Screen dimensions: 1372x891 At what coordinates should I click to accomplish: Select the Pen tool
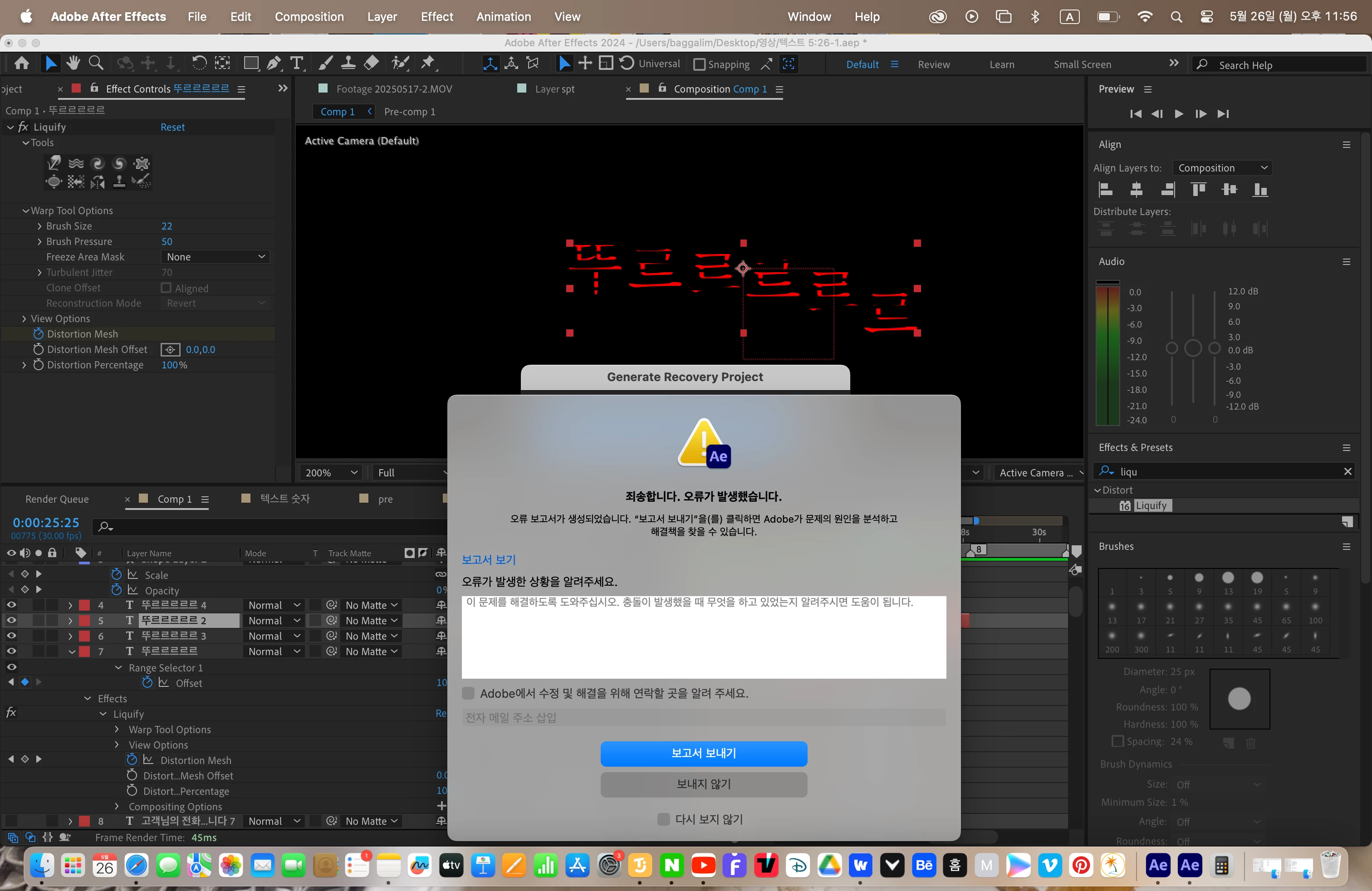[x=274, y=64]
